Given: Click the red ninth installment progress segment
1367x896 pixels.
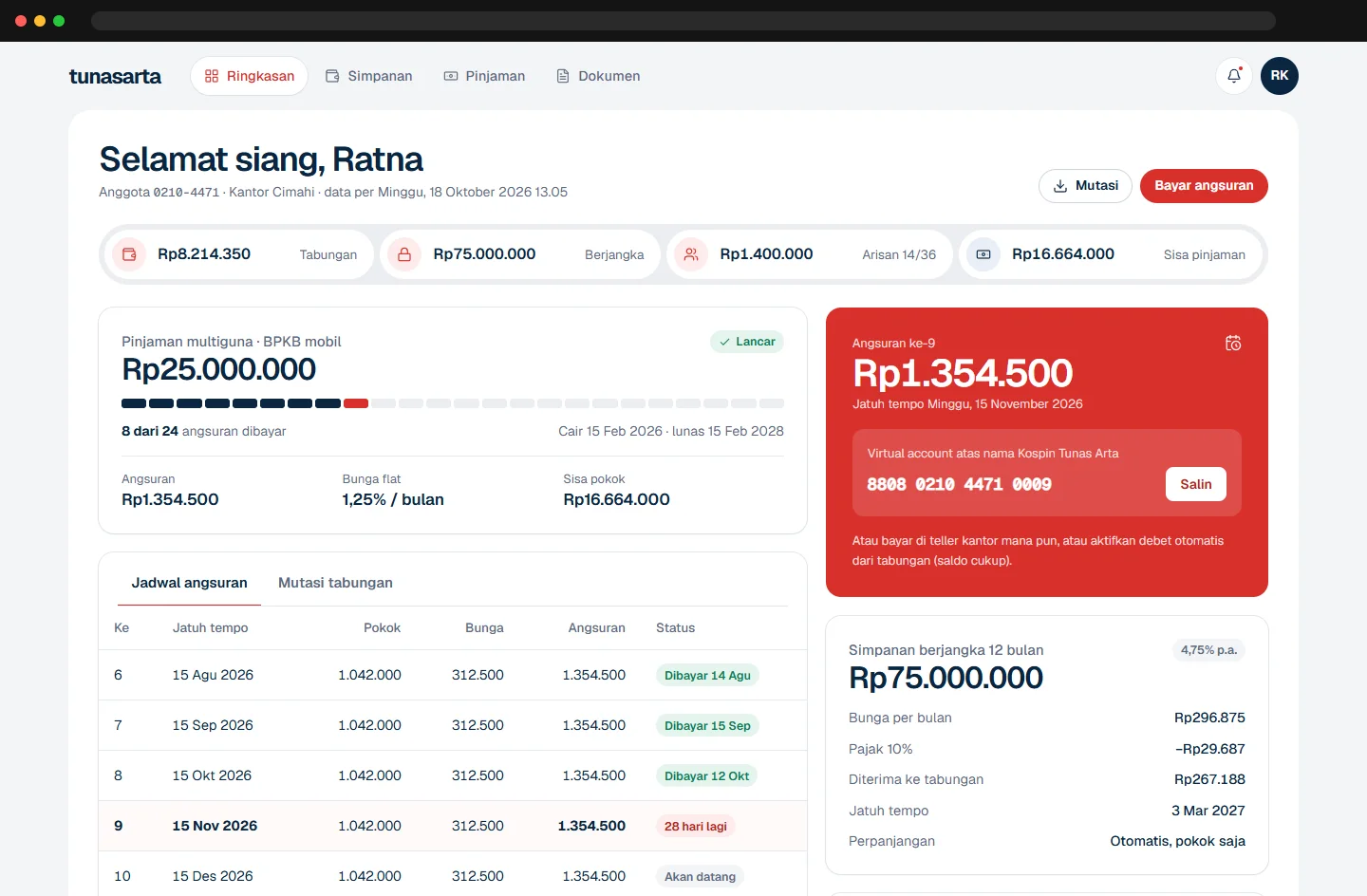Looking at the screenshot, I should (356, 403).
